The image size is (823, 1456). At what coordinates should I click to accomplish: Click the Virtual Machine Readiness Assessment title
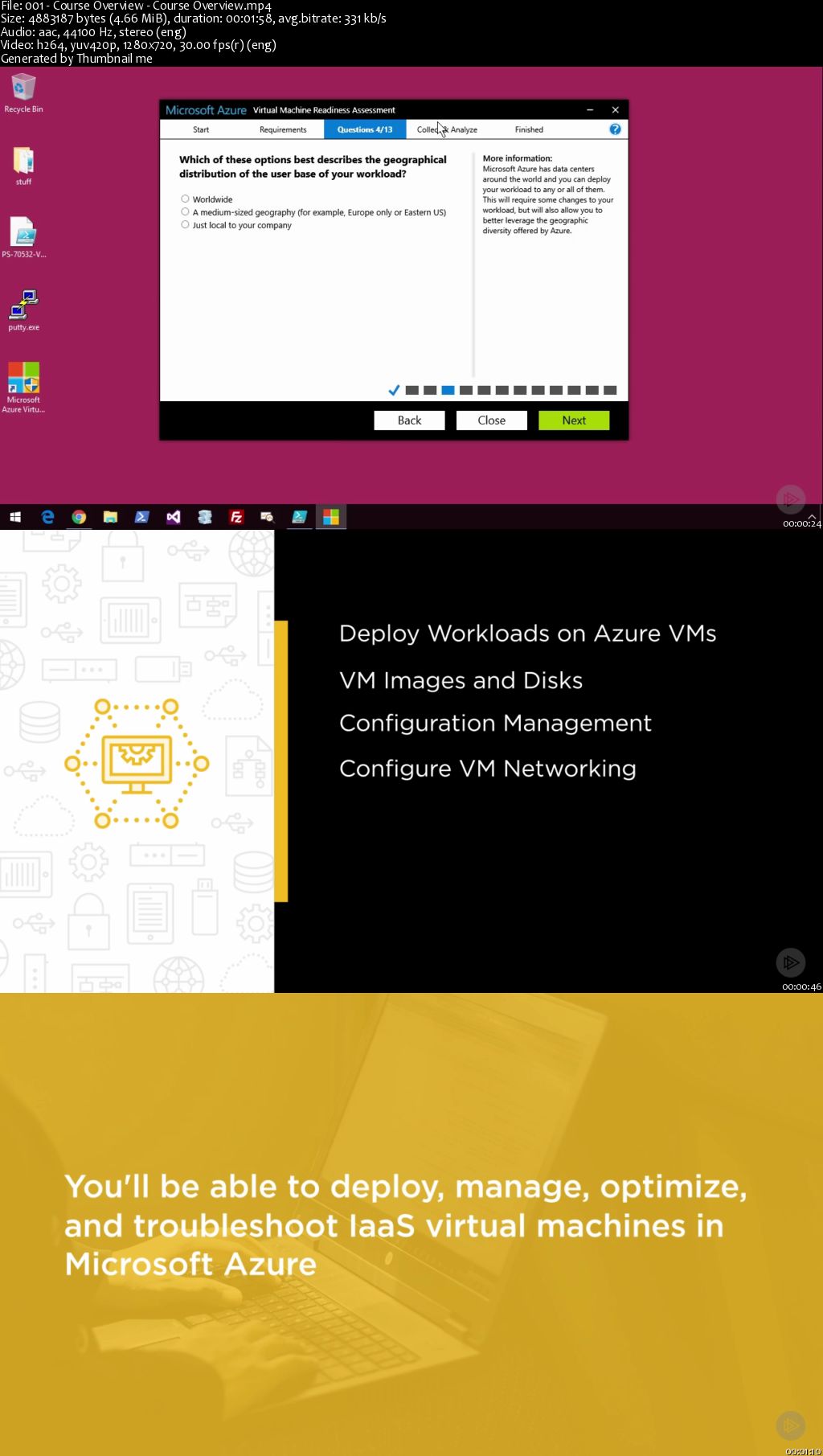click(324, 110)
